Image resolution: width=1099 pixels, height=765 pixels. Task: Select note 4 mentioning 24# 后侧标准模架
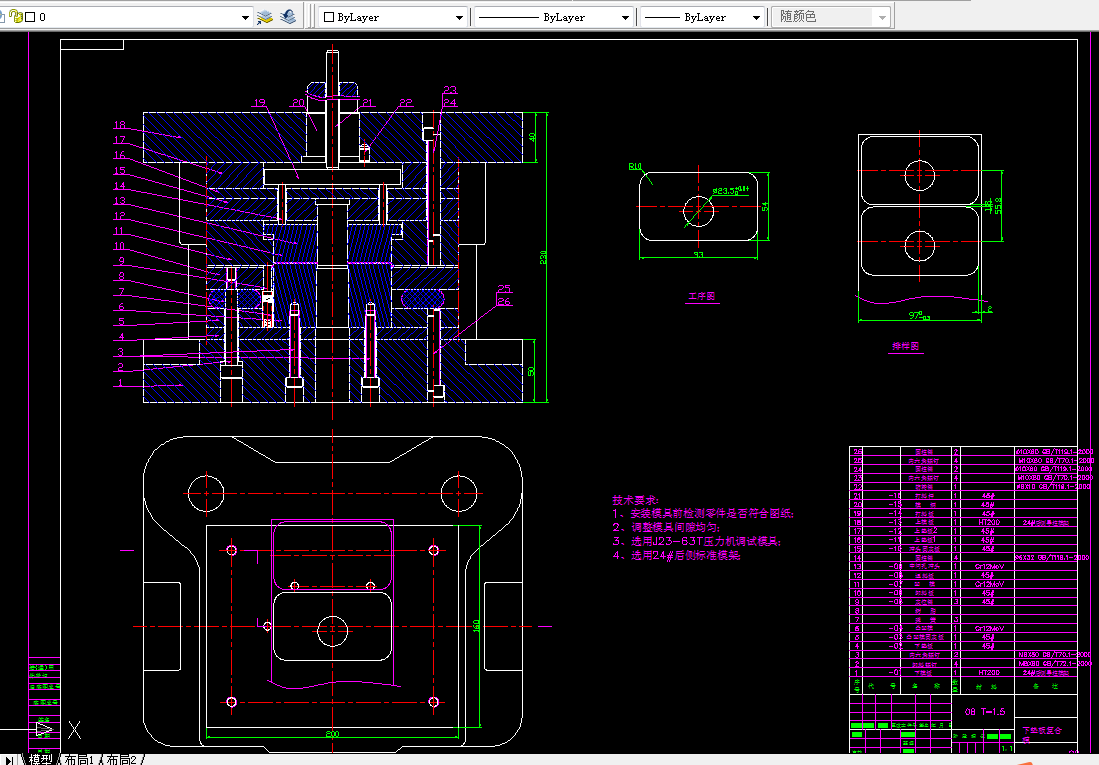tap(676, 555)
